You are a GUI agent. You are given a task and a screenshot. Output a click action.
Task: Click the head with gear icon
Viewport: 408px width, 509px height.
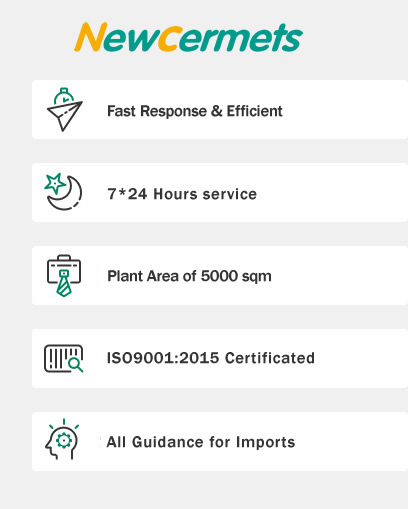pos(62,440)
